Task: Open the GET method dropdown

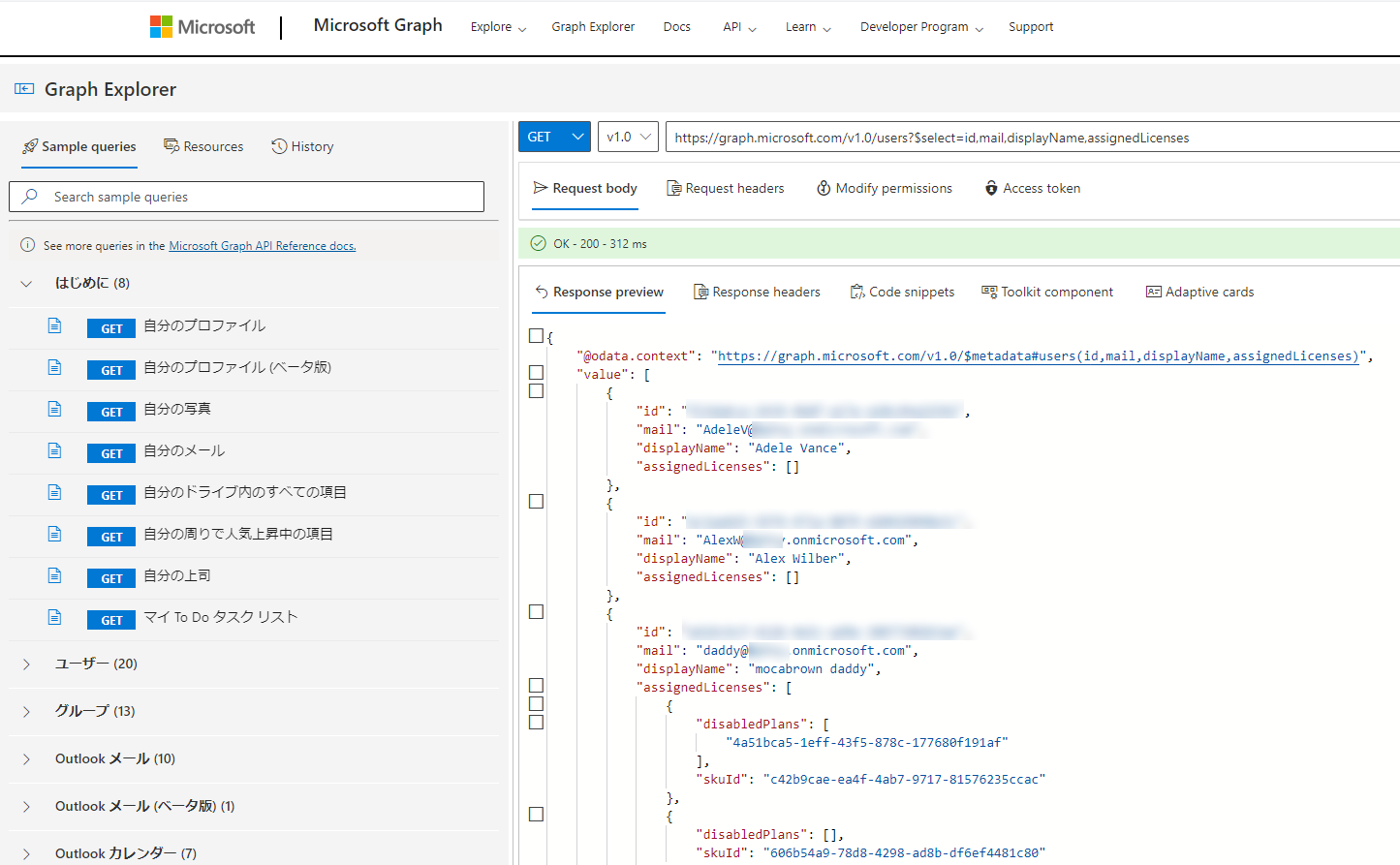Action: click(x=554, y=137)
